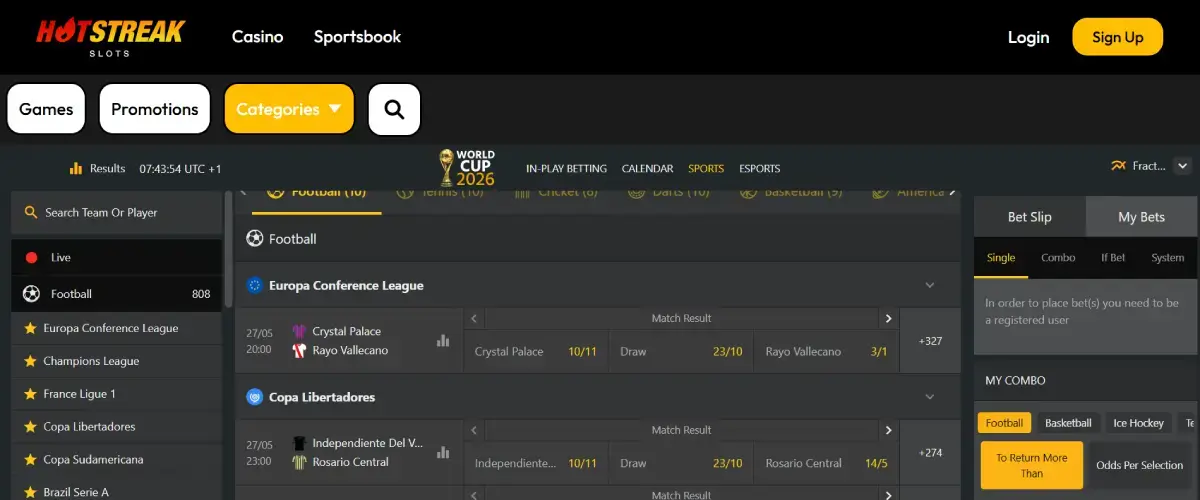Go to Sportsbook in top navigation
Viewport: 1200px width, 500px height.
(x=357, y=37)
